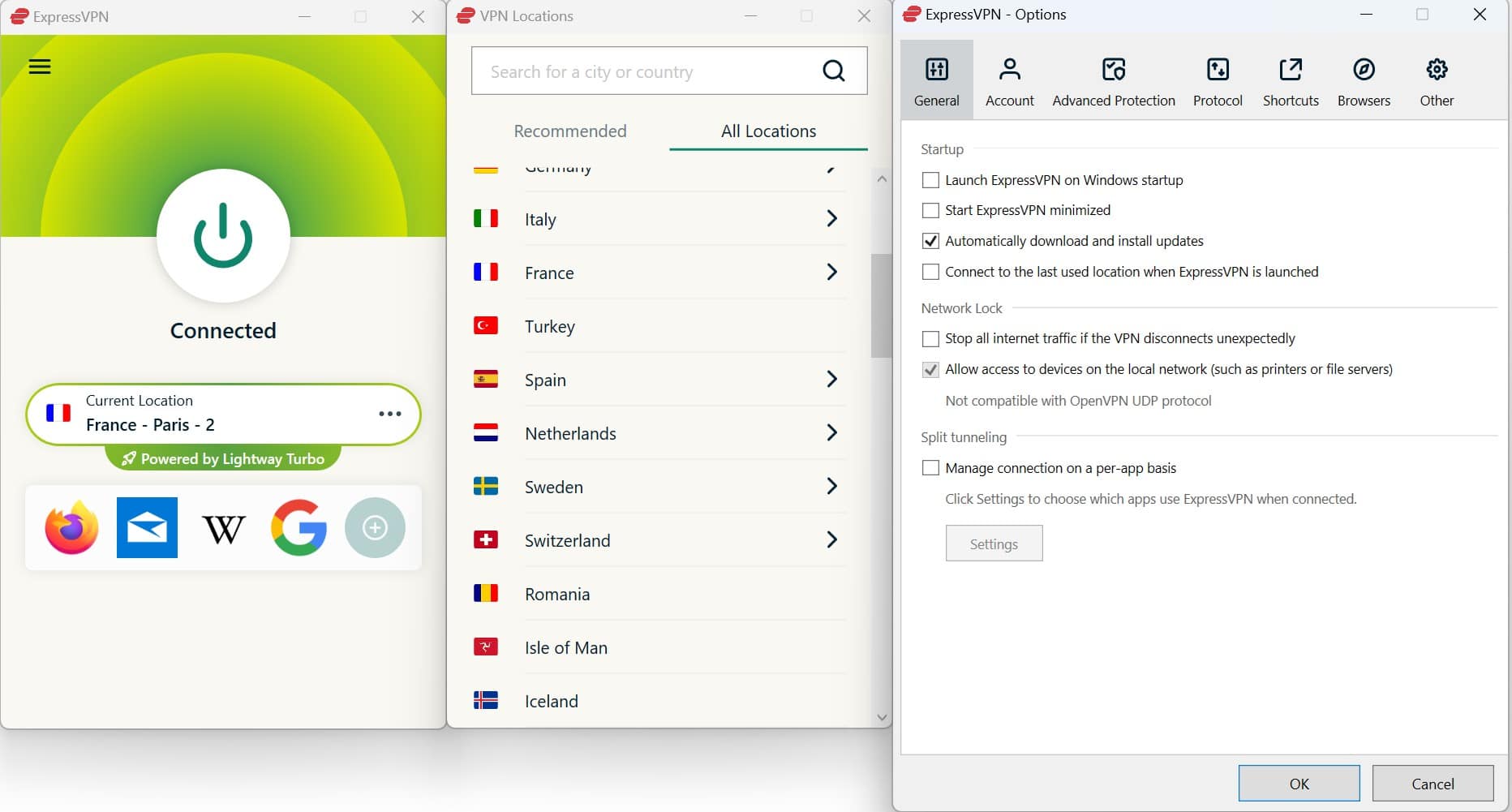Select the Isle of Man flag icon
The width and height of the screenshot is (1512, 812).
pos(486,647)
